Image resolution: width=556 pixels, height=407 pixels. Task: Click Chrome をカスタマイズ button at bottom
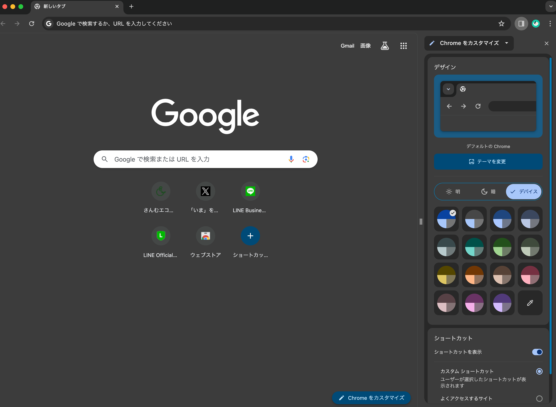click(x=371, y=398)
